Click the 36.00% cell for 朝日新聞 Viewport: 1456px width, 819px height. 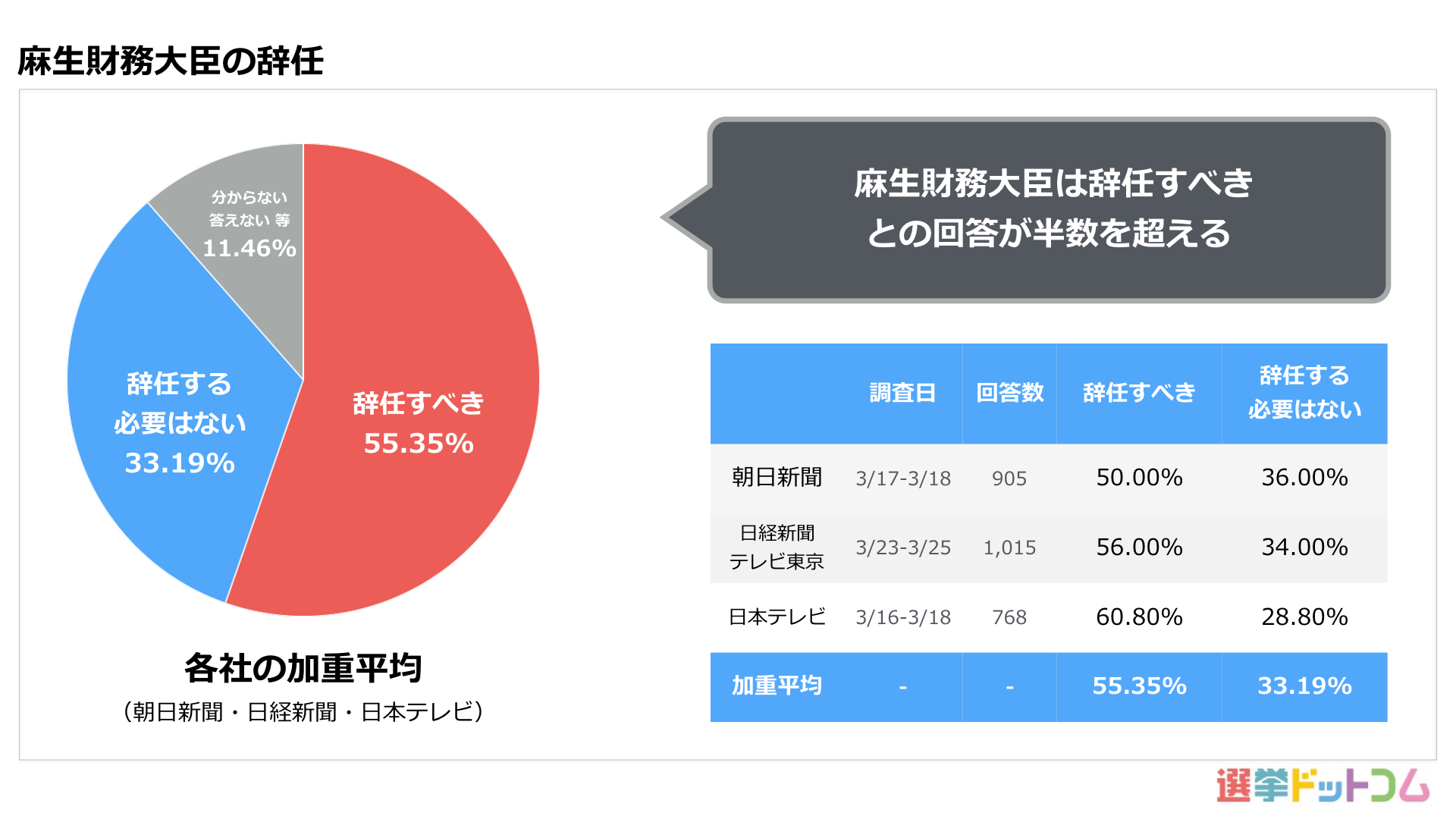(1304, 478)
